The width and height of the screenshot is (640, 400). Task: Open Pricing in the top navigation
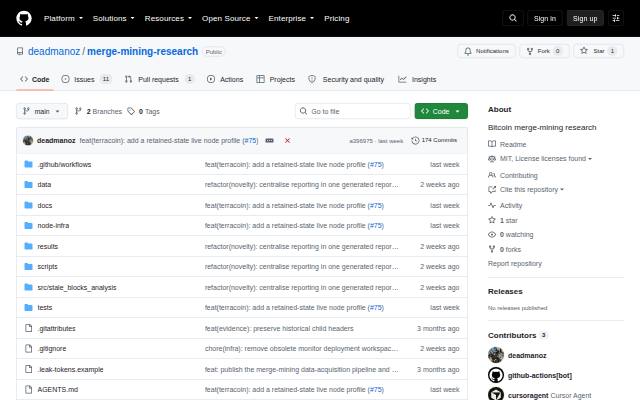pyautogui.click(x=337, y=18)
